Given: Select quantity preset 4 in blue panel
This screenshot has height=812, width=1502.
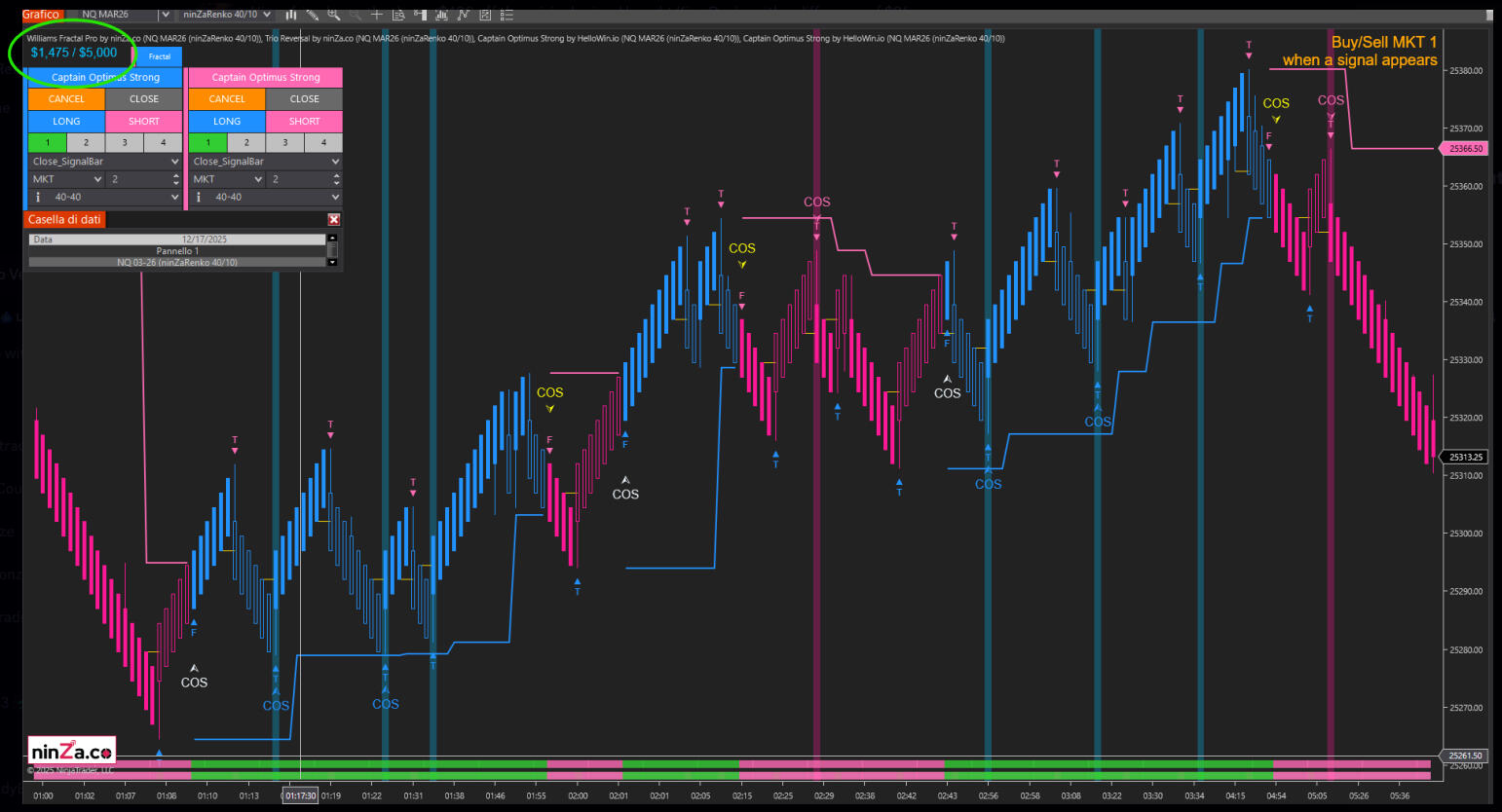Looking at the screenshot, I should 163,142.
